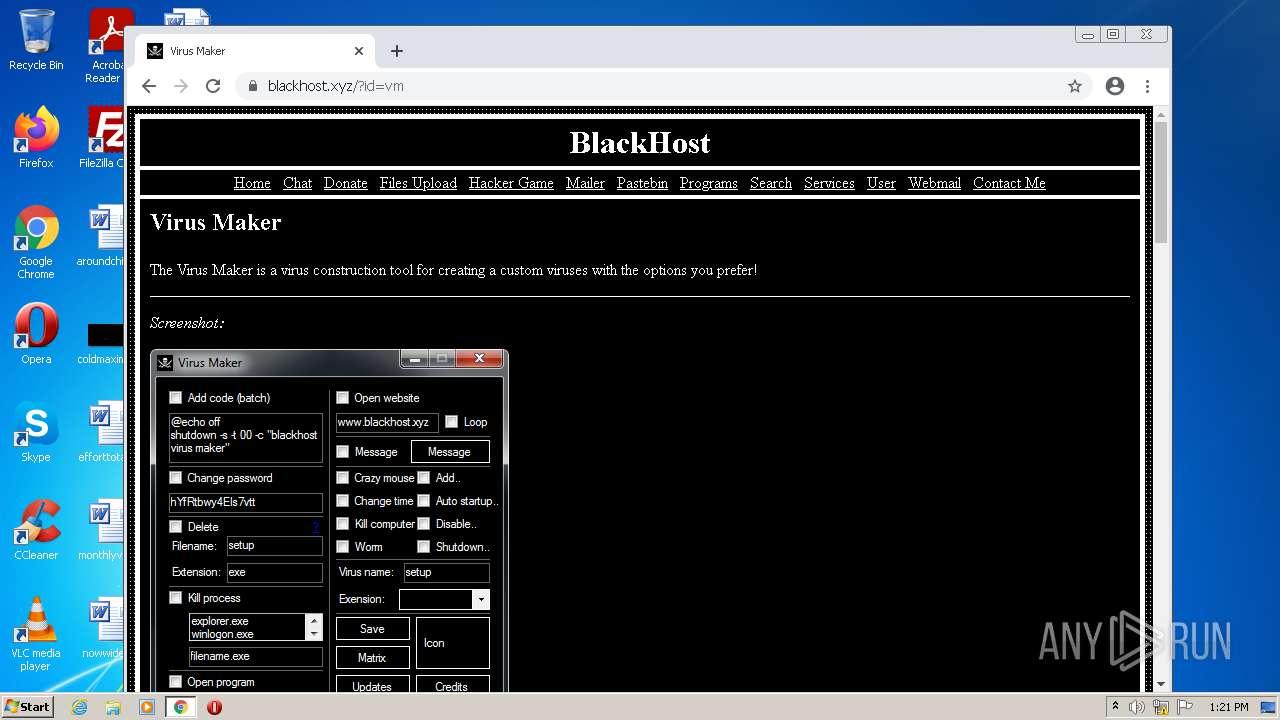Viewport: 1280px width, 720px height.
Task: Open Windows Explorer from taskbar
Action: (x=113, y=707)
